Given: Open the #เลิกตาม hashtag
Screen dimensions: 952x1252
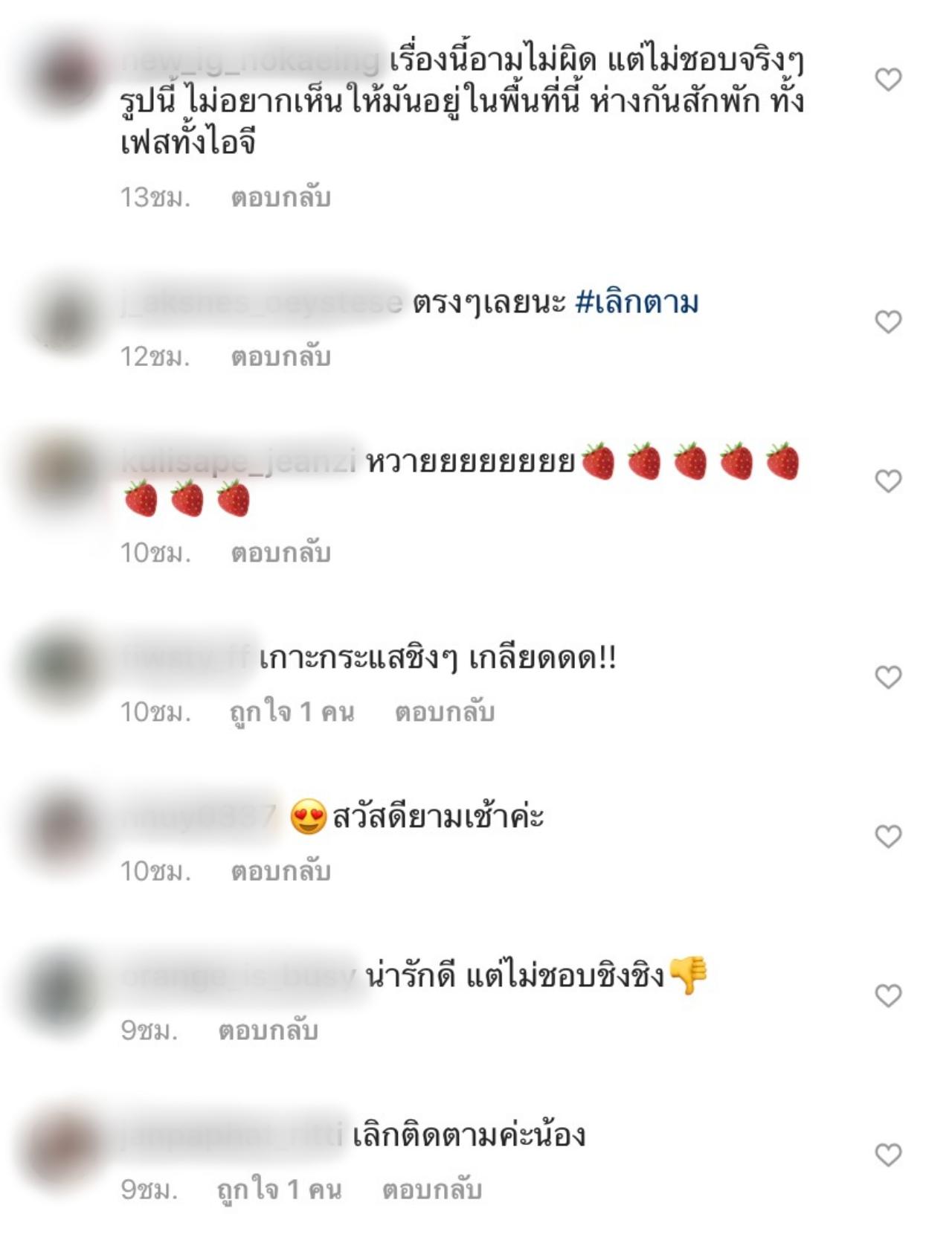Looking at the screenshot, I should click(x=637, y=303).
